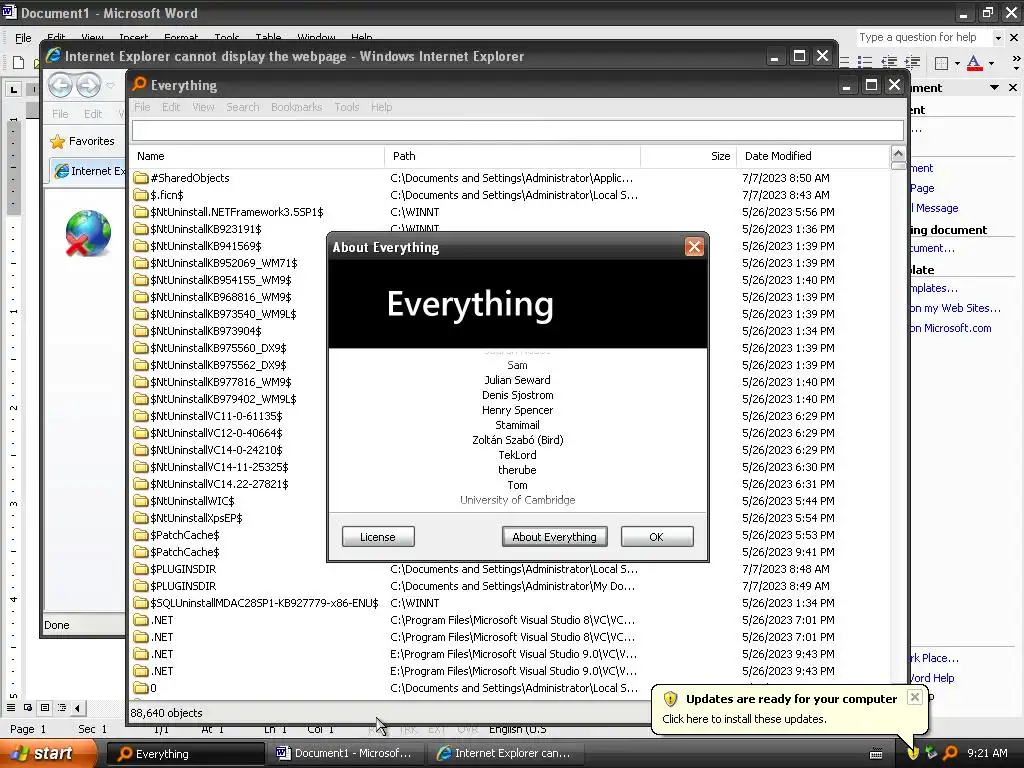Select the $NtUninstallWIC$ folder icon
1024x768 pixels.
click(x=140, y=501)
